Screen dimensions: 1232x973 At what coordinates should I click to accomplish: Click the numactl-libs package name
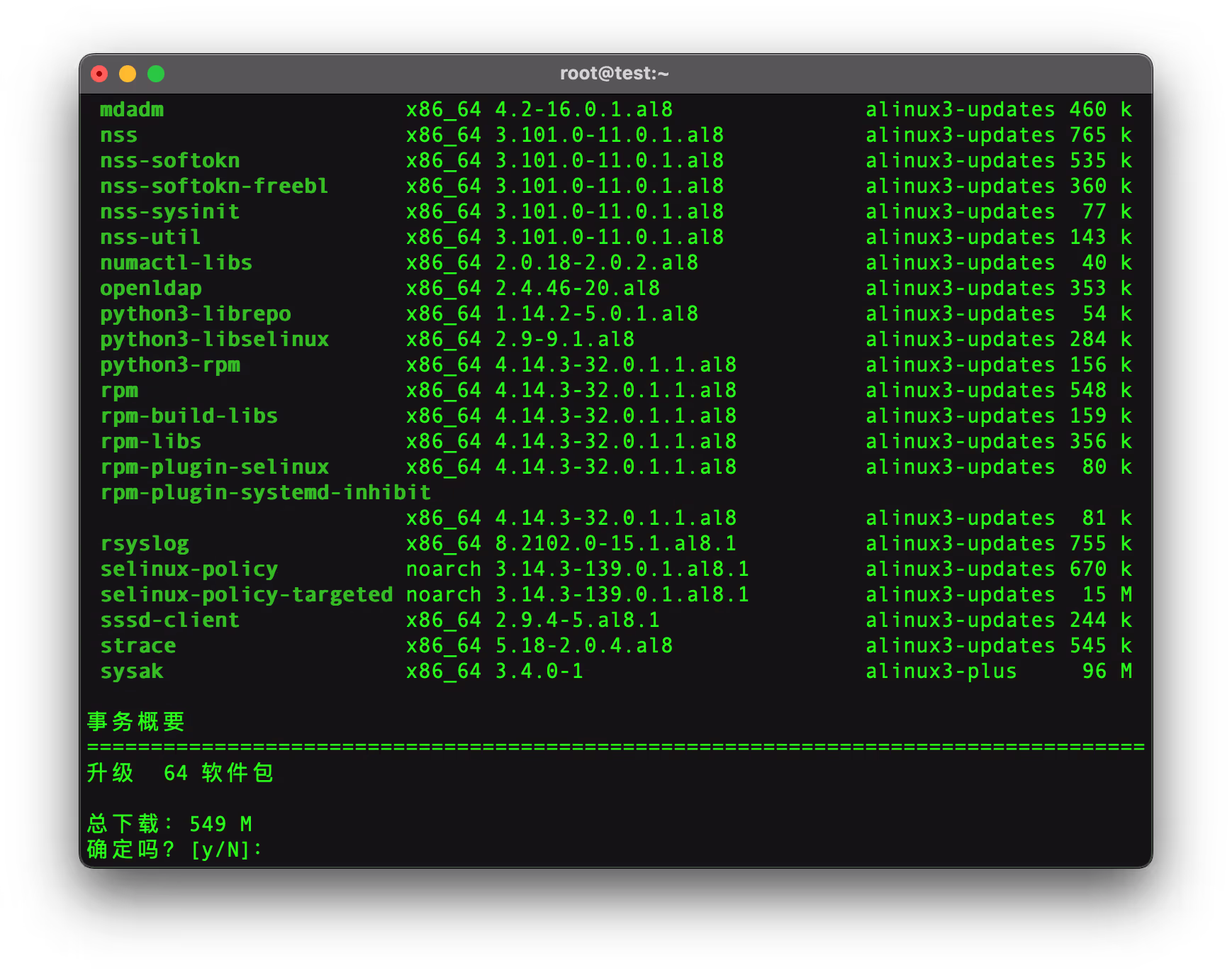point(177,263)
